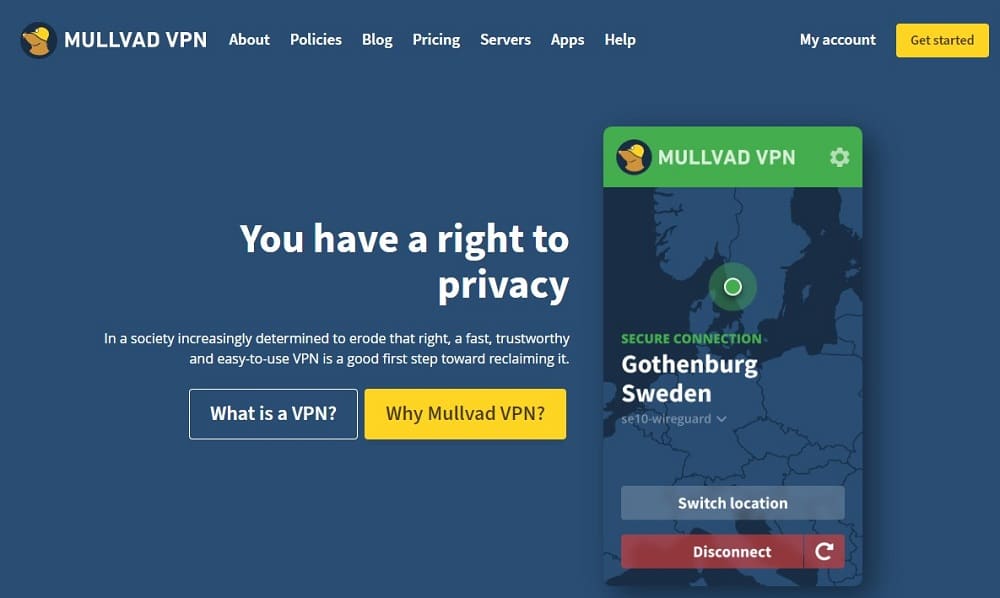Screen dimensions: 1000x598
Task: Click the Switch location button
Action: pyautogui.click(x=733, y=503)
